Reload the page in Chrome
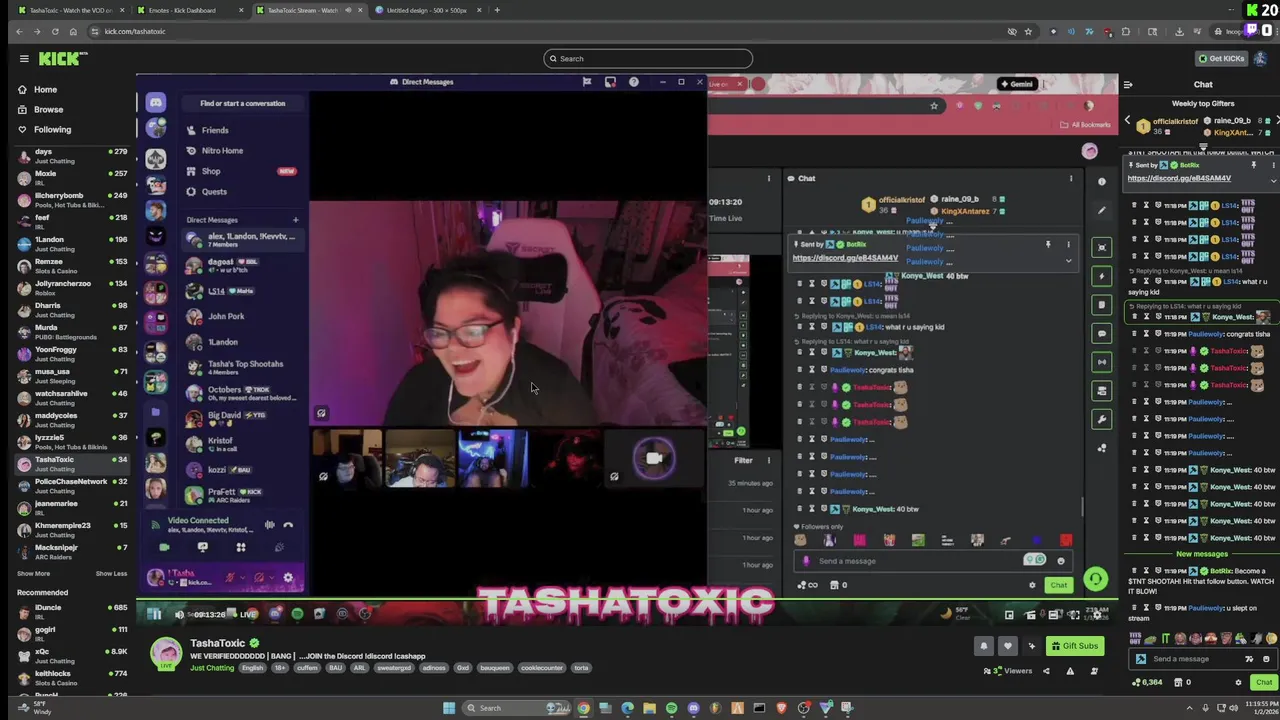This screenshot has height=720, width=1280. 54,31
